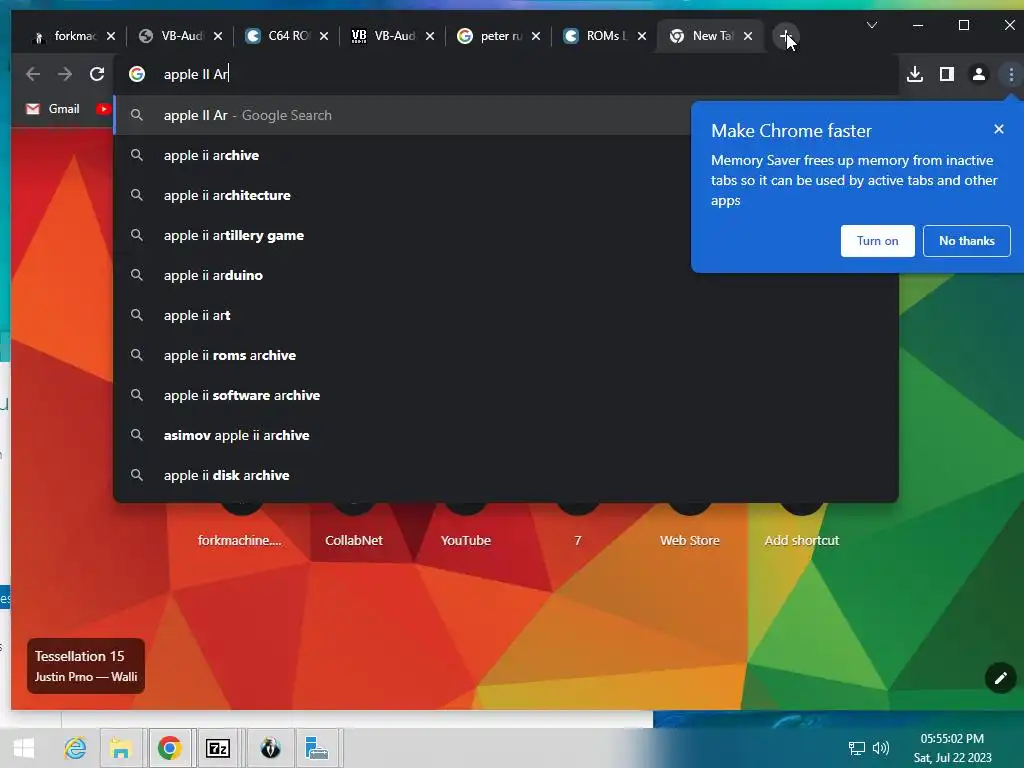The image size is (1024, 768).
Task: Close the forkmac tab
Action: [111, 36]
